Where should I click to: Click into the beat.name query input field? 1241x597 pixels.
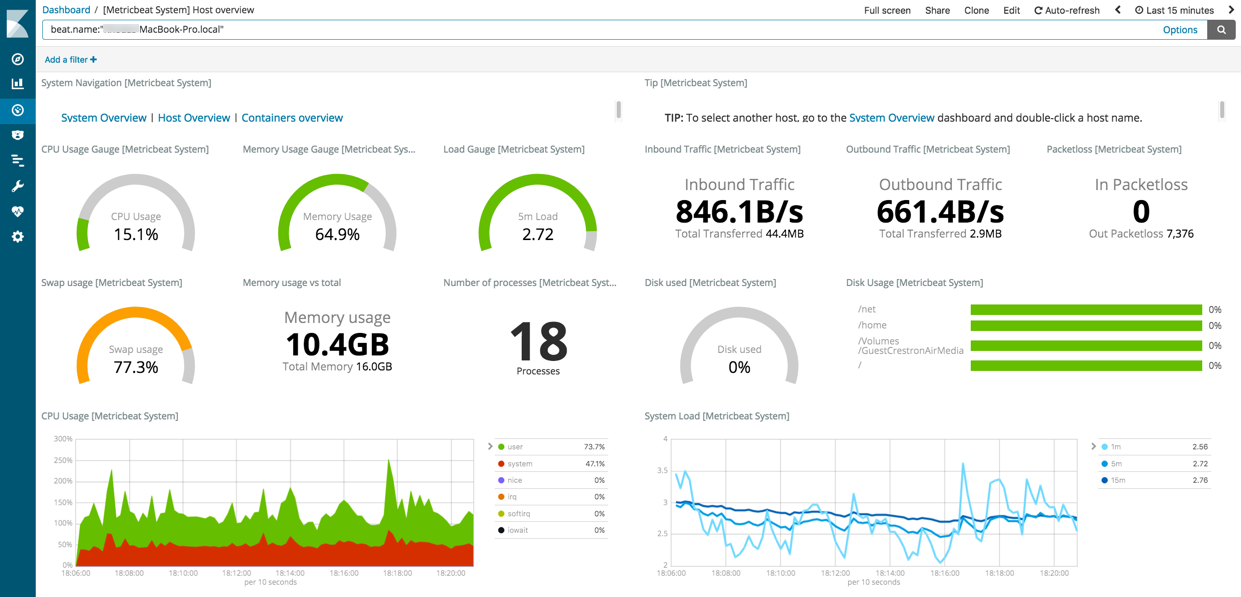[600, 30]
